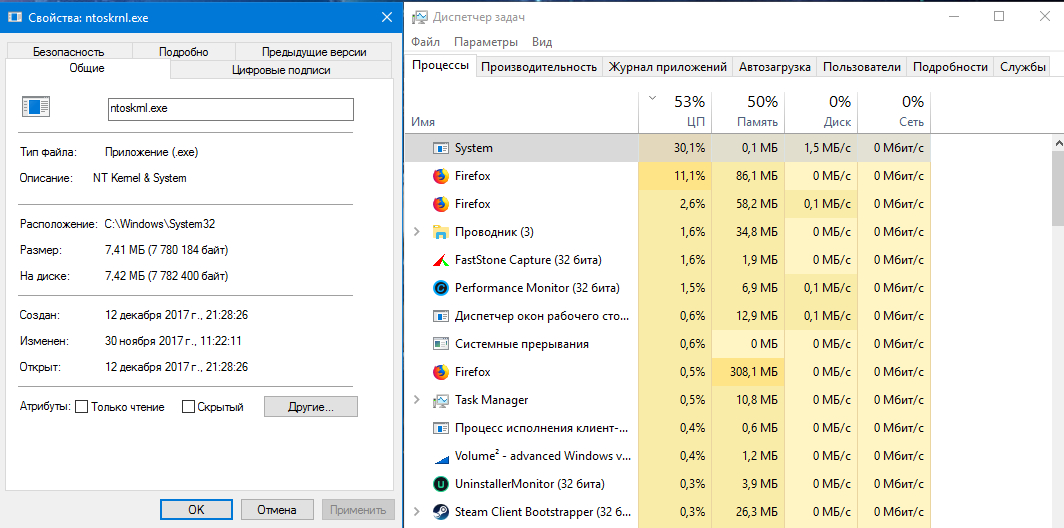Click the ntoskrnl.exe filename field
1064x528 pixels.
pos(230,109)
